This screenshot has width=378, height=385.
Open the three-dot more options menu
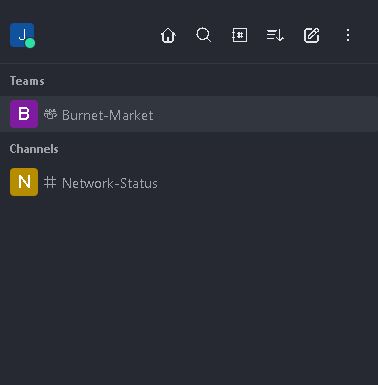tap(348, 35)
